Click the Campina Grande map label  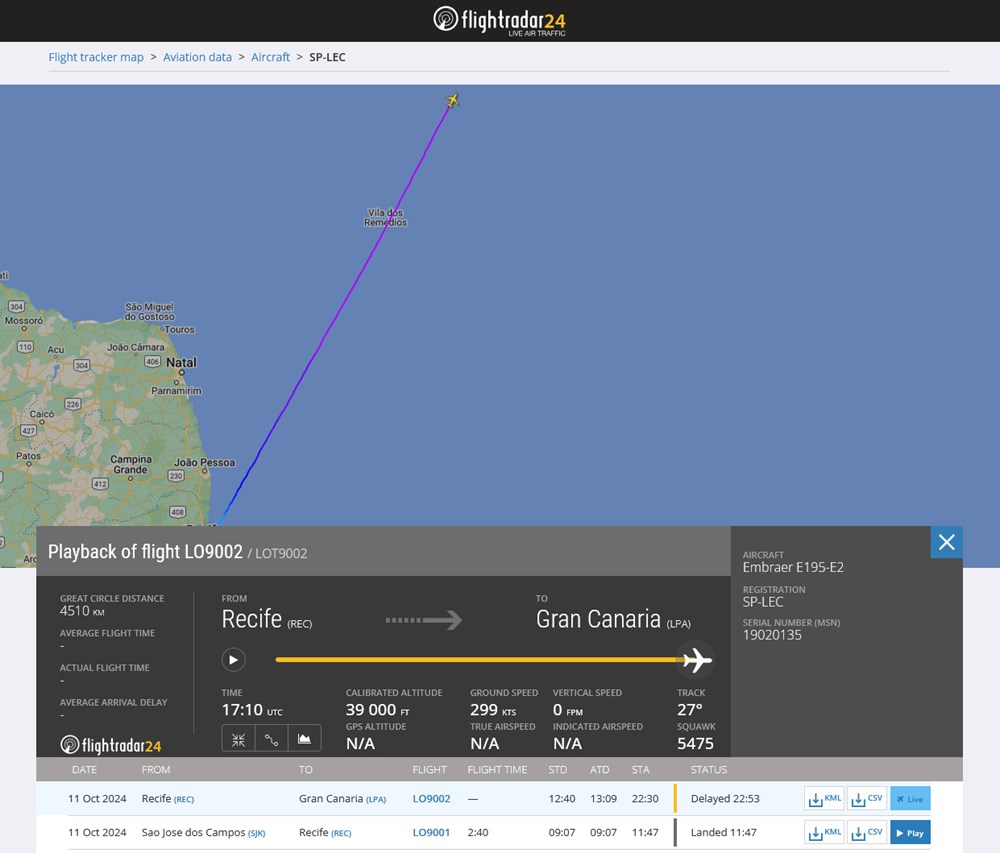[x=131, y=465]
